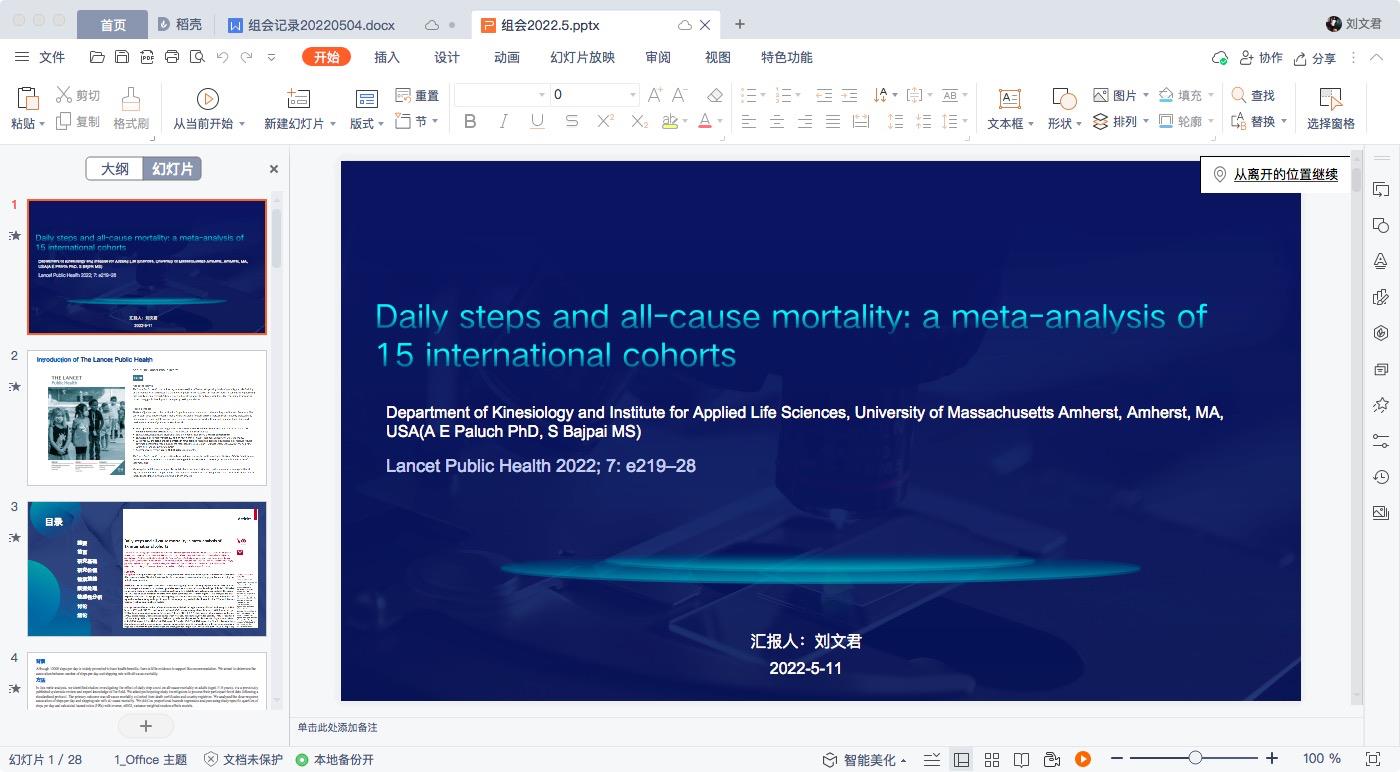This screenshot has height=772, width=1400.
Task: Expand the 新建幻灯片 dropdown arrow
Action: pos(331,124)
